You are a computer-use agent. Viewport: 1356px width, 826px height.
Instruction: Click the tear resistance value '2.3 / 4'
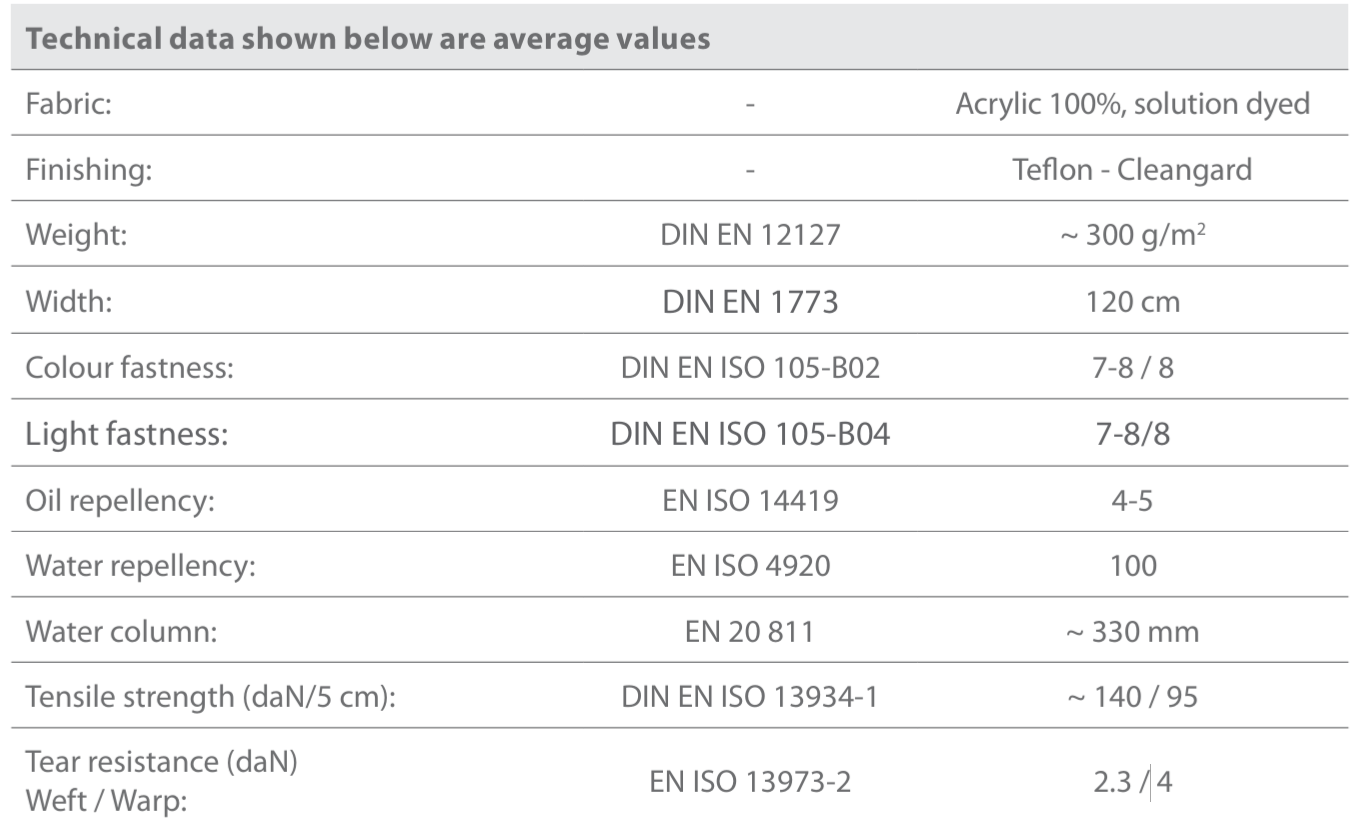tap(1132, 780)
